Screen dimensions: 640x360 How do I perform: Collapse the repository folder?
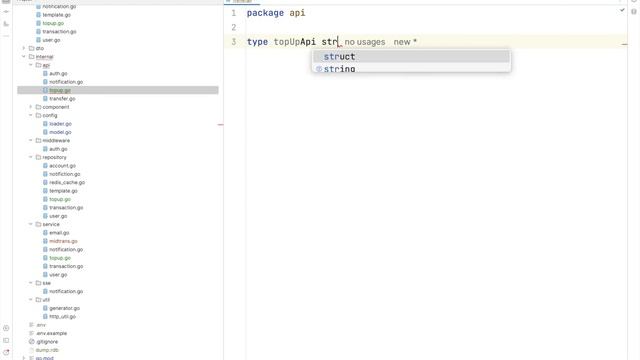pyautogui.click(x=31, y=157)
